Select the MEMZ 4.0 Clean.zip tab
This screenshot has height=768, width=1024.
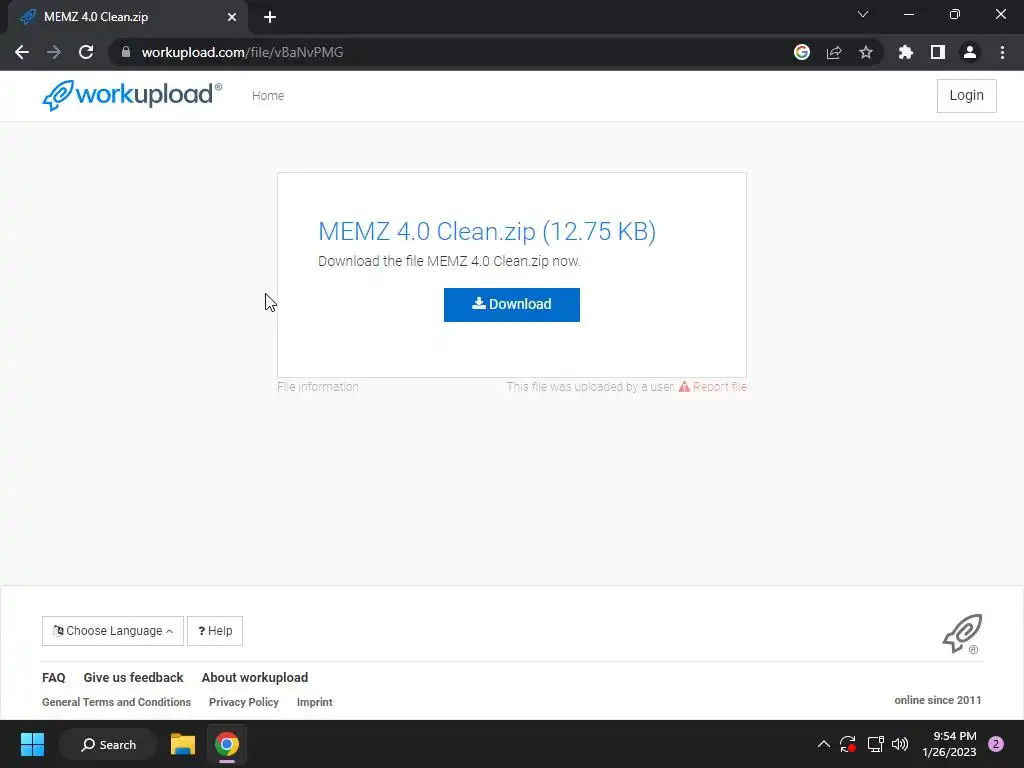(x=128, y=17)
